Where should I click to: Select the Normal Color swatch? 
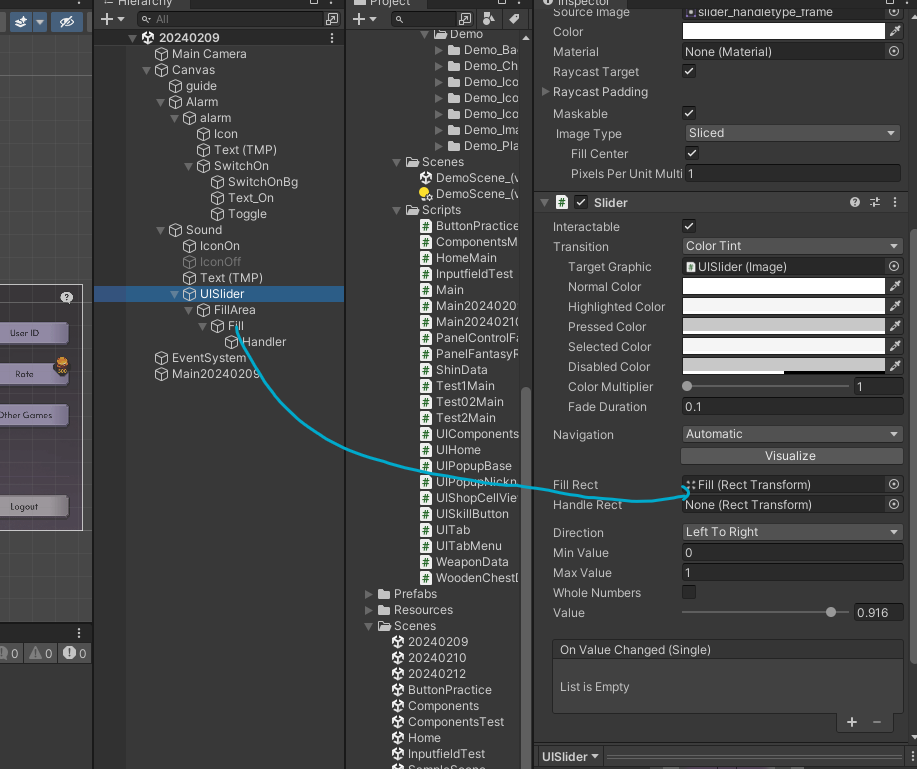(784, 286)
